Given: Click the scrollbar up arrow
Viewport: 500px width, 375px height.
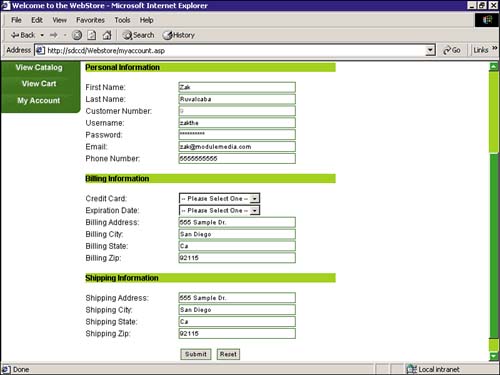Looking at the screenshot, I should tap(494, 67).
